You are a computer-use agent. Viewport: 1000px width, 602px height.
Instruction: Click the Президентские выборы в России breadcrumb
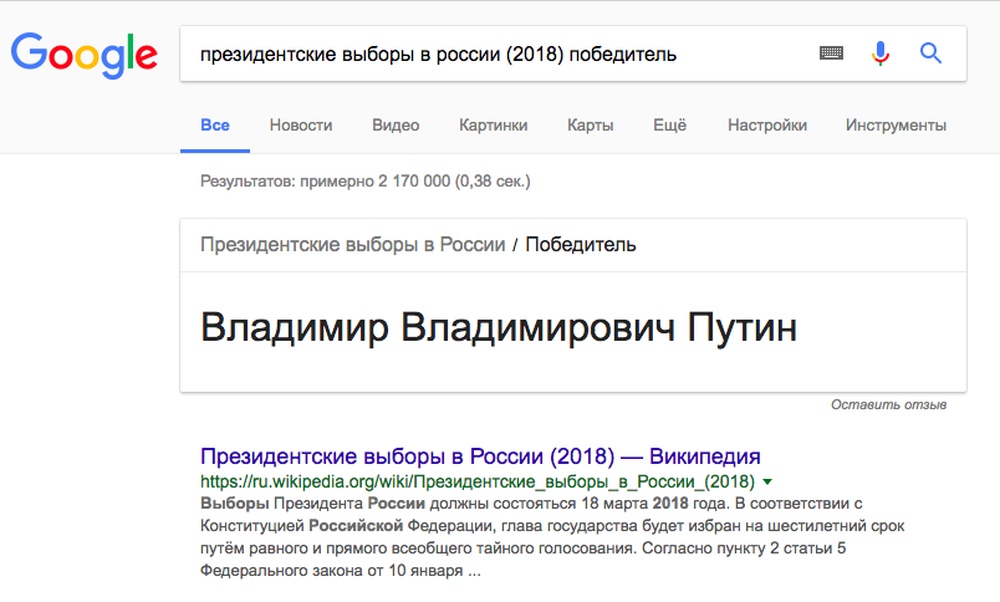pyautogui.click(x=352, y=244)
